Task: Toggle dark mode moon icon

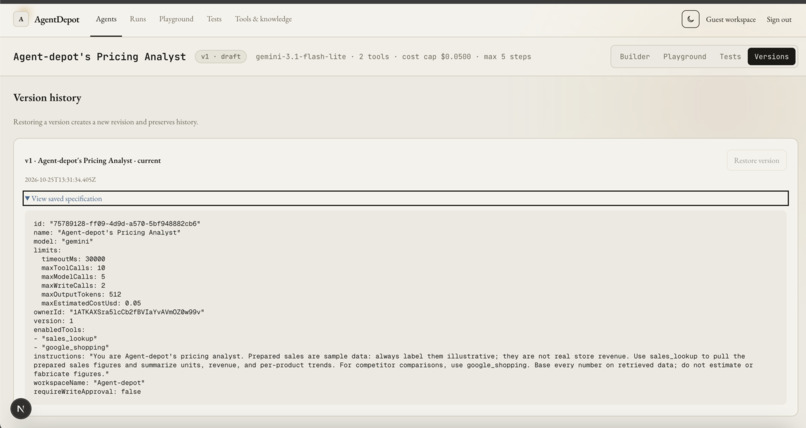Action: (x=690, y=20)
